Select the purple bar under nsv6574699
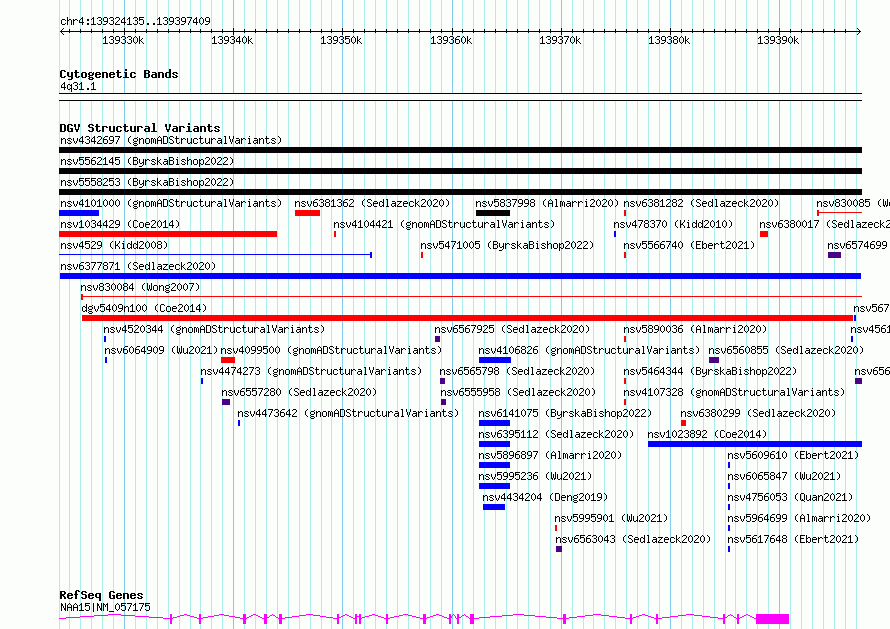The image size is (890, 629). coord(834,255)
